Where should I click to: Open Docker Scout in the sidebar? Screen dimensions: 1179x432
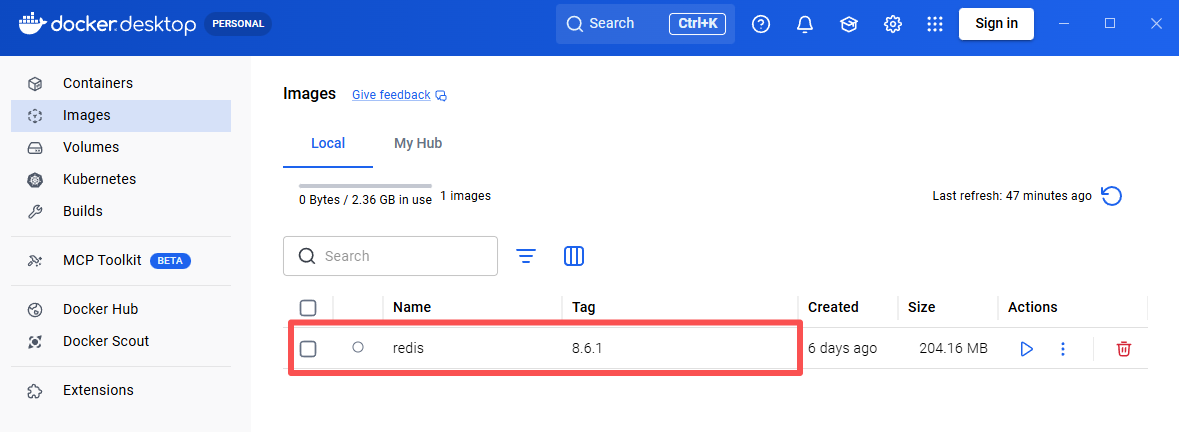point(120,341)
